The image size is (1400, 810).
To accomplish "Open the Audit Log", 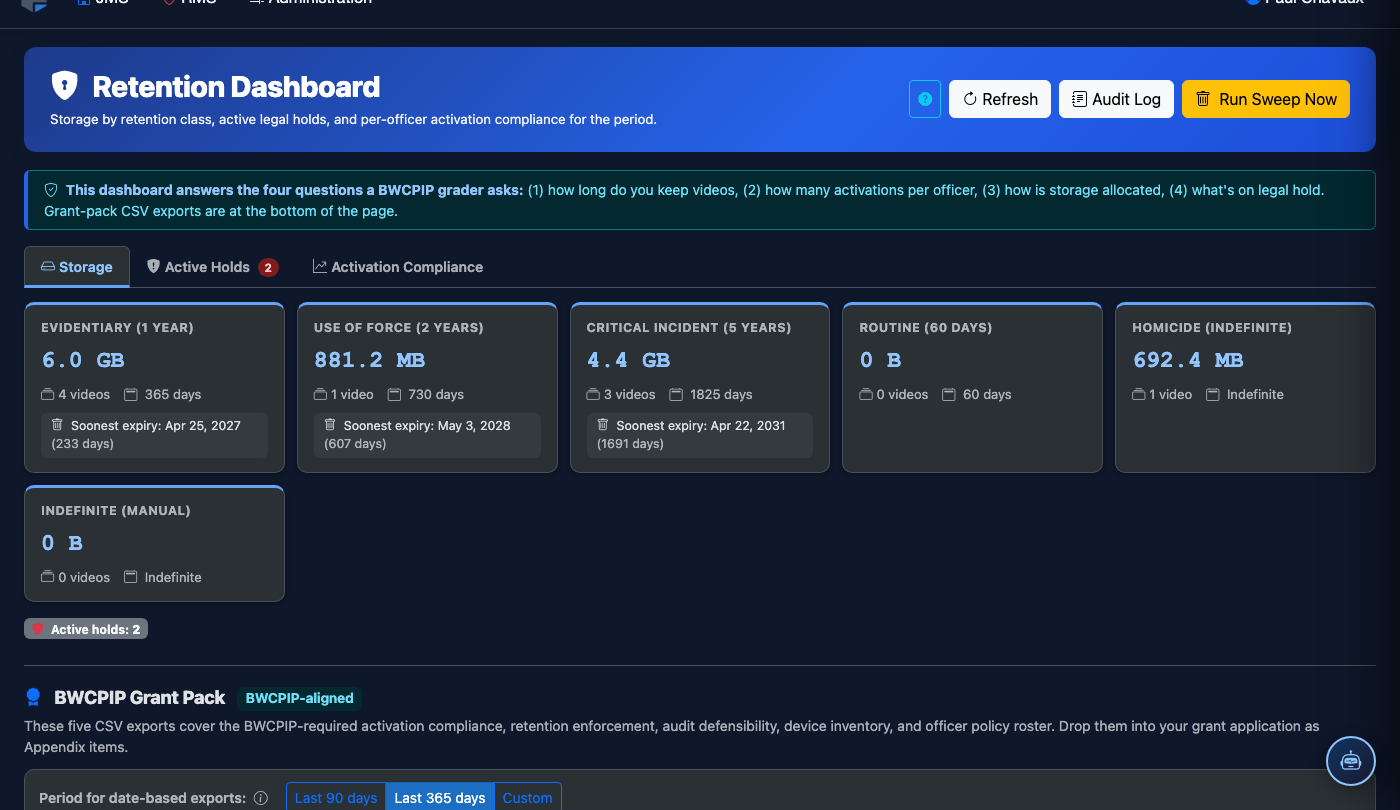I will click(1116, 99).
